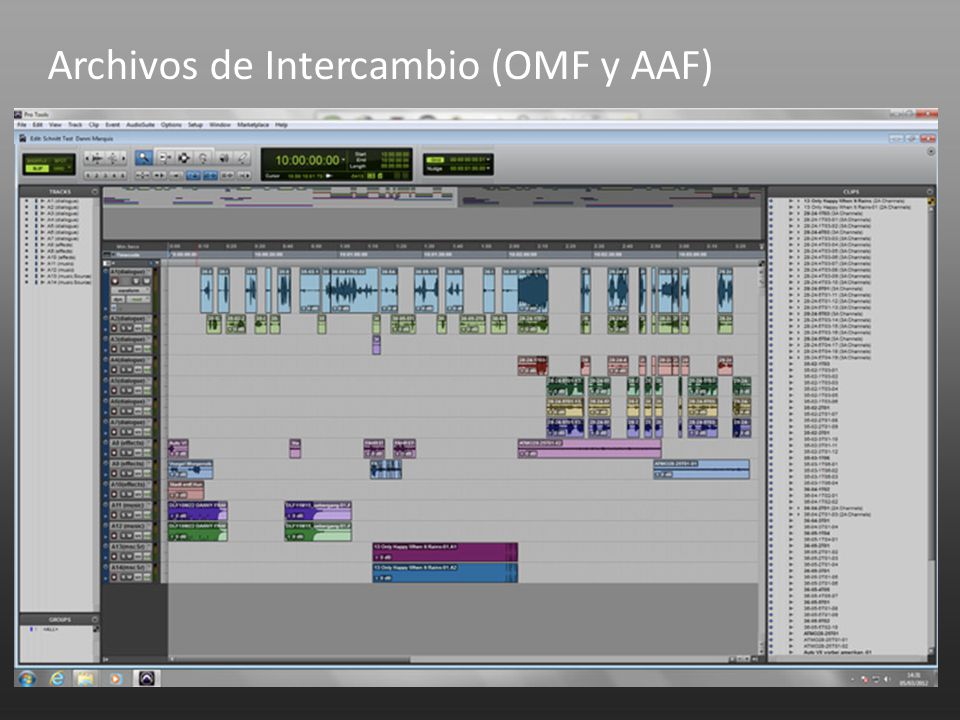Open A1 track view selector 'waveform'
The width and height of the screenshot is (960, 720).
point(130,290)
